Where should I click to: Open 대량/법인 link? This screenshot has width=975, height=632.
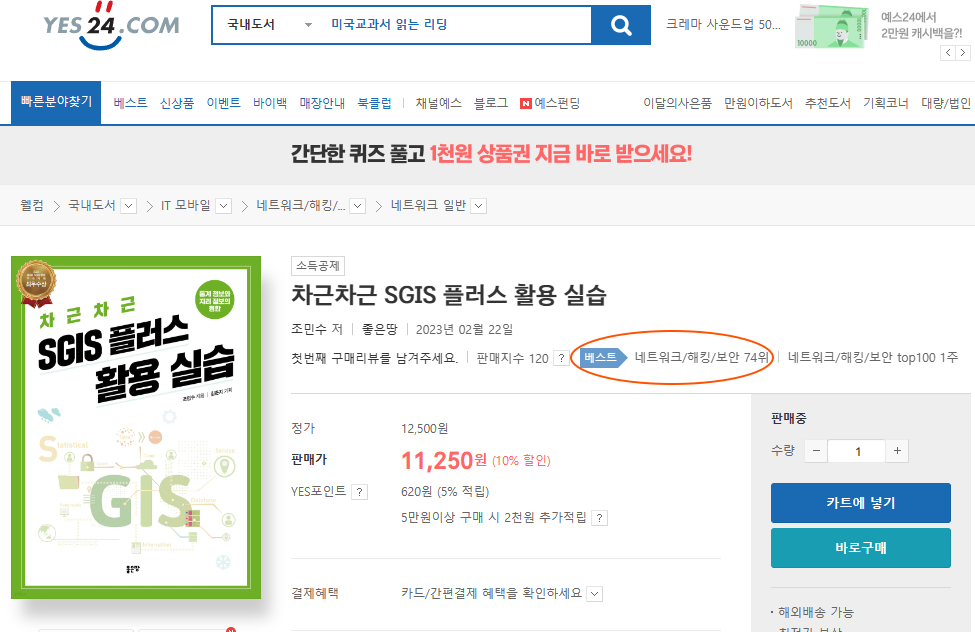click(x=946, y=103)
